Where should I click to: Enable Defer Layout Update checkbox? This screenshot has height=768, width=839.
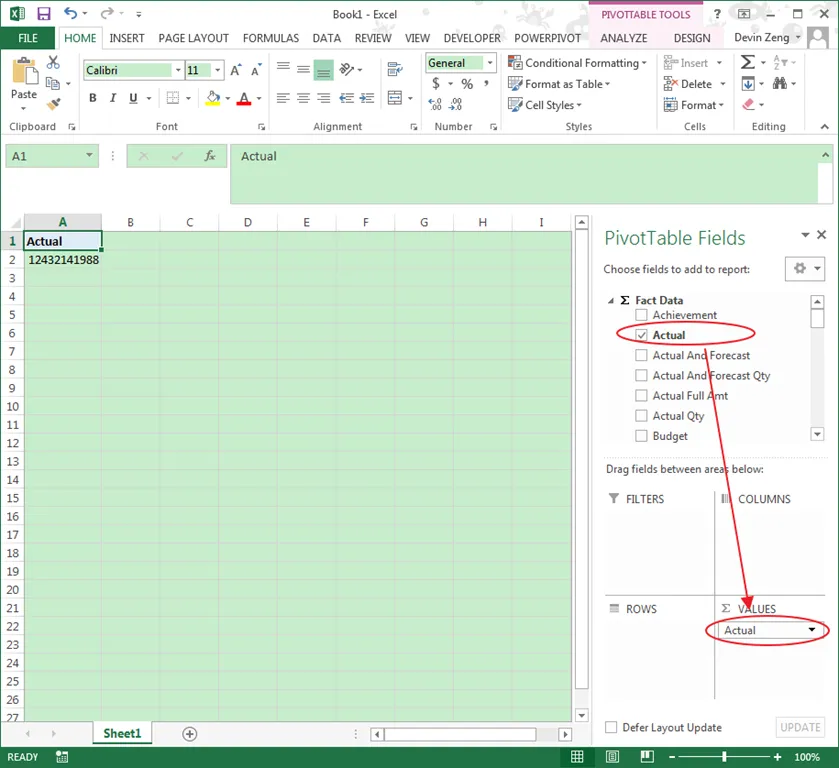[611, 727]
